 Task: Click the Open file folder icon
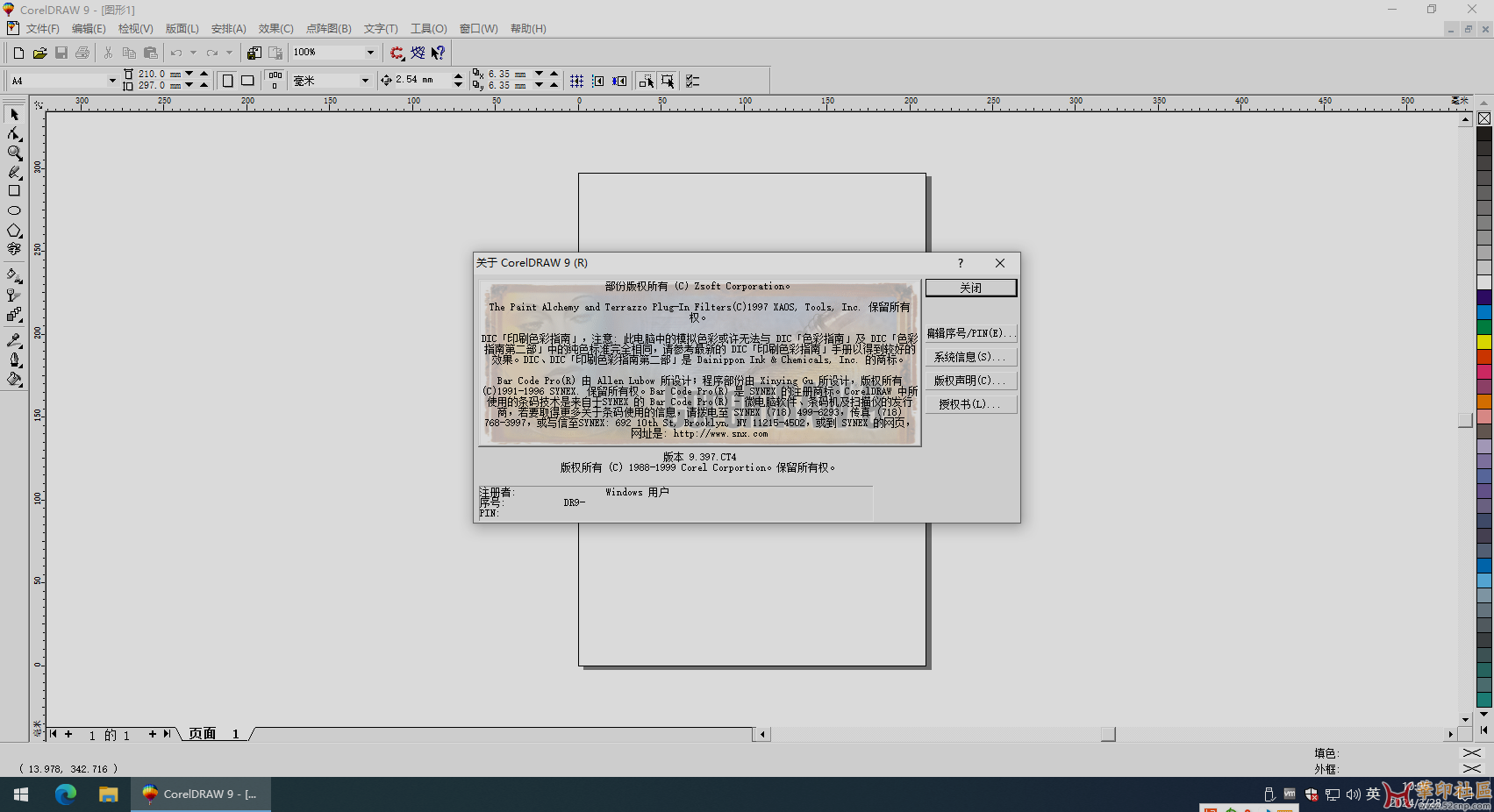[39, 53]
